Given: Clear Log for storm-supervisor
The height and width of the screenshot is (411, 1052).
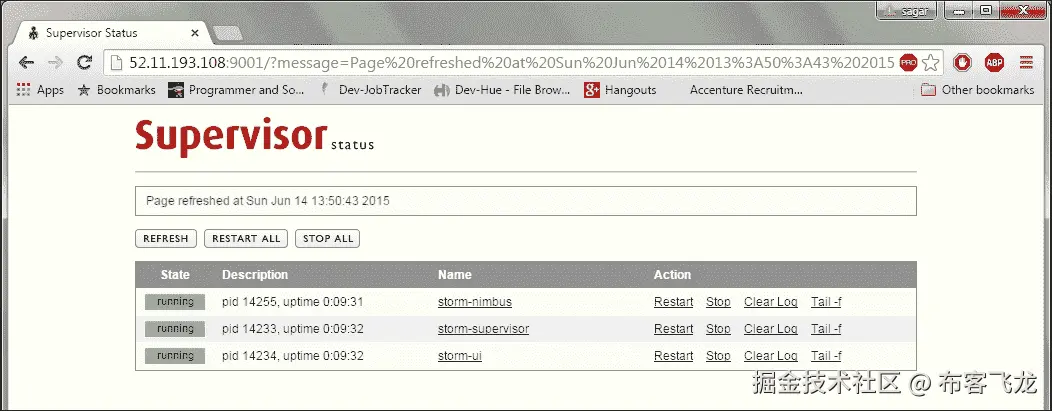Looking at the screenshot, I should pos(771,329).
